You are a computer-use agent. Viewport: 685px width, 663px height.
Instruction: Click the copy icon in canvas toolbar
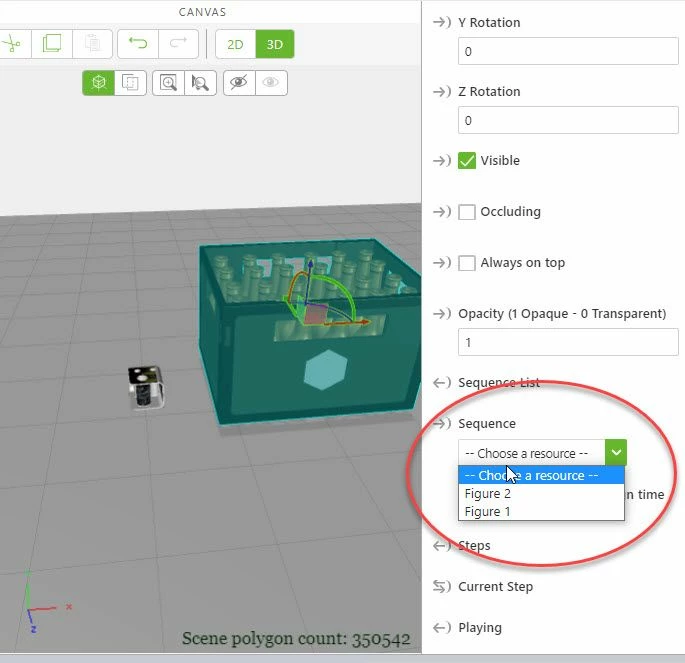(52, 44)
